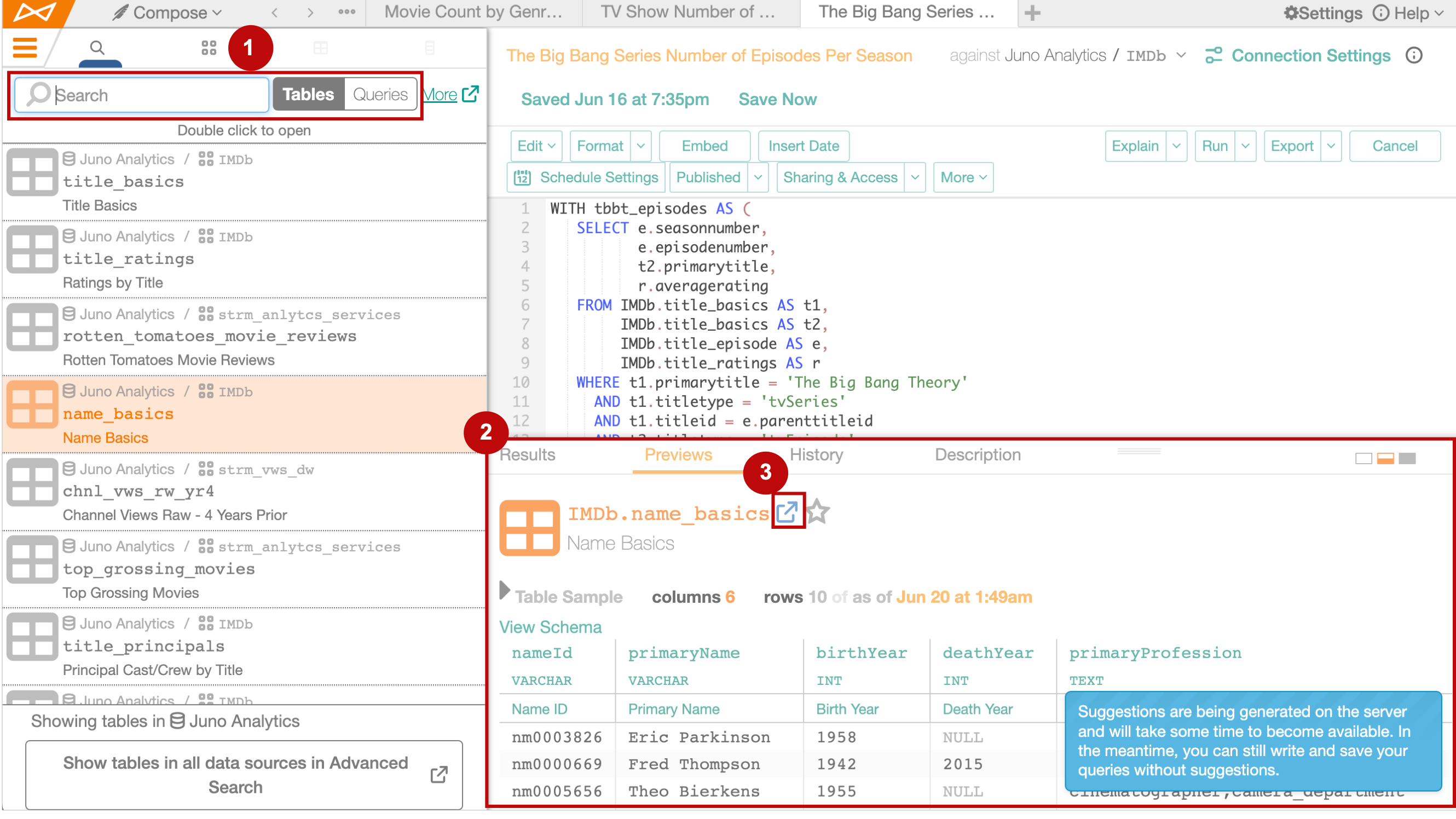Click the primaryName column header
The image size is (1456, 819).
click(683, 653)
